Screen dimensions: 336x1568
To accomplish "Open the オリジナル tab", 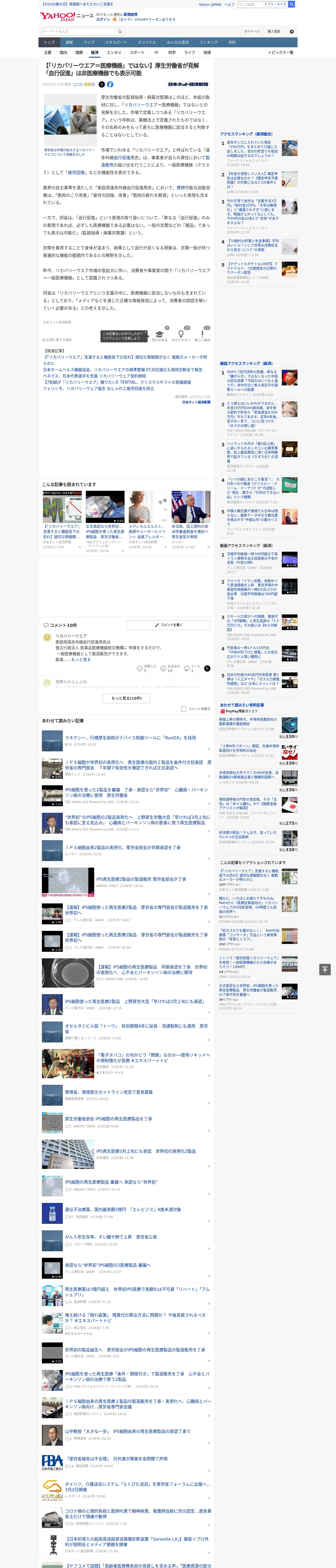I will click(x=147, y=43).
